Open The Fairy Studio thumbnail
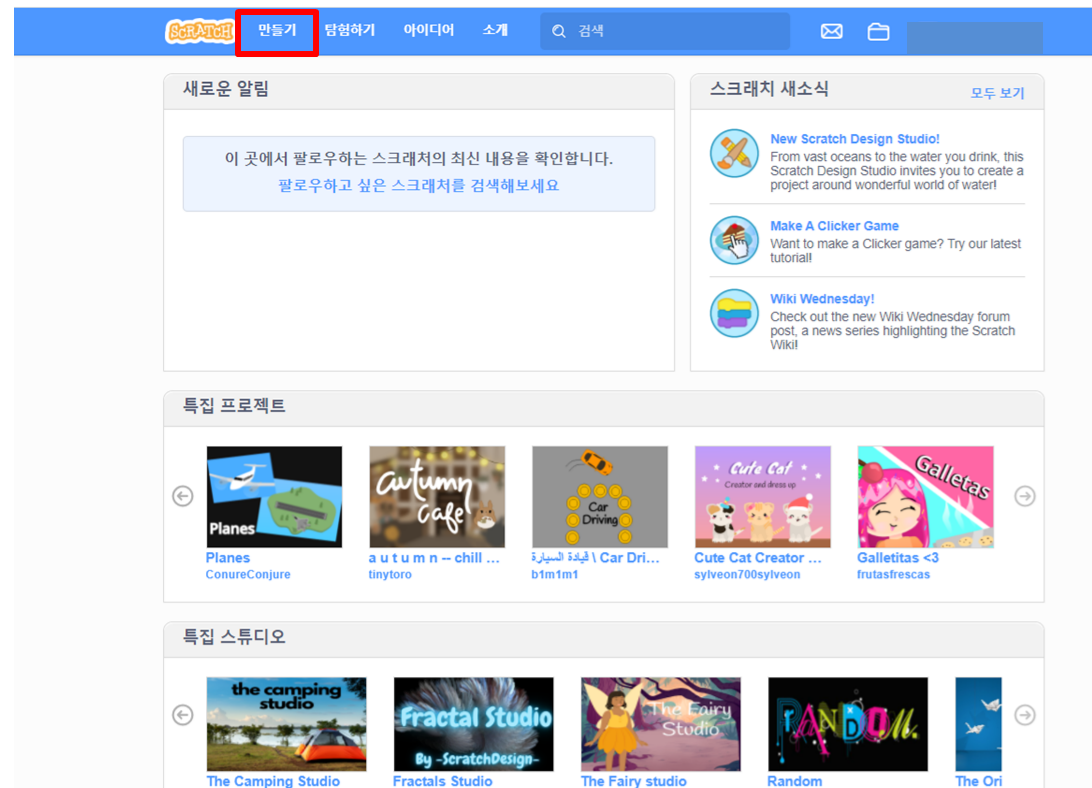1092x788 pixels. pos(661,724)
